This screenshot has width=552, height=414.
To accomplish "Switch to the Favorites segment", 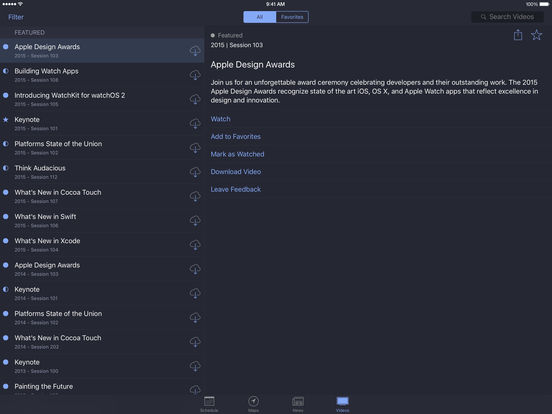I will pyautogui.click(x=292, y=17).
